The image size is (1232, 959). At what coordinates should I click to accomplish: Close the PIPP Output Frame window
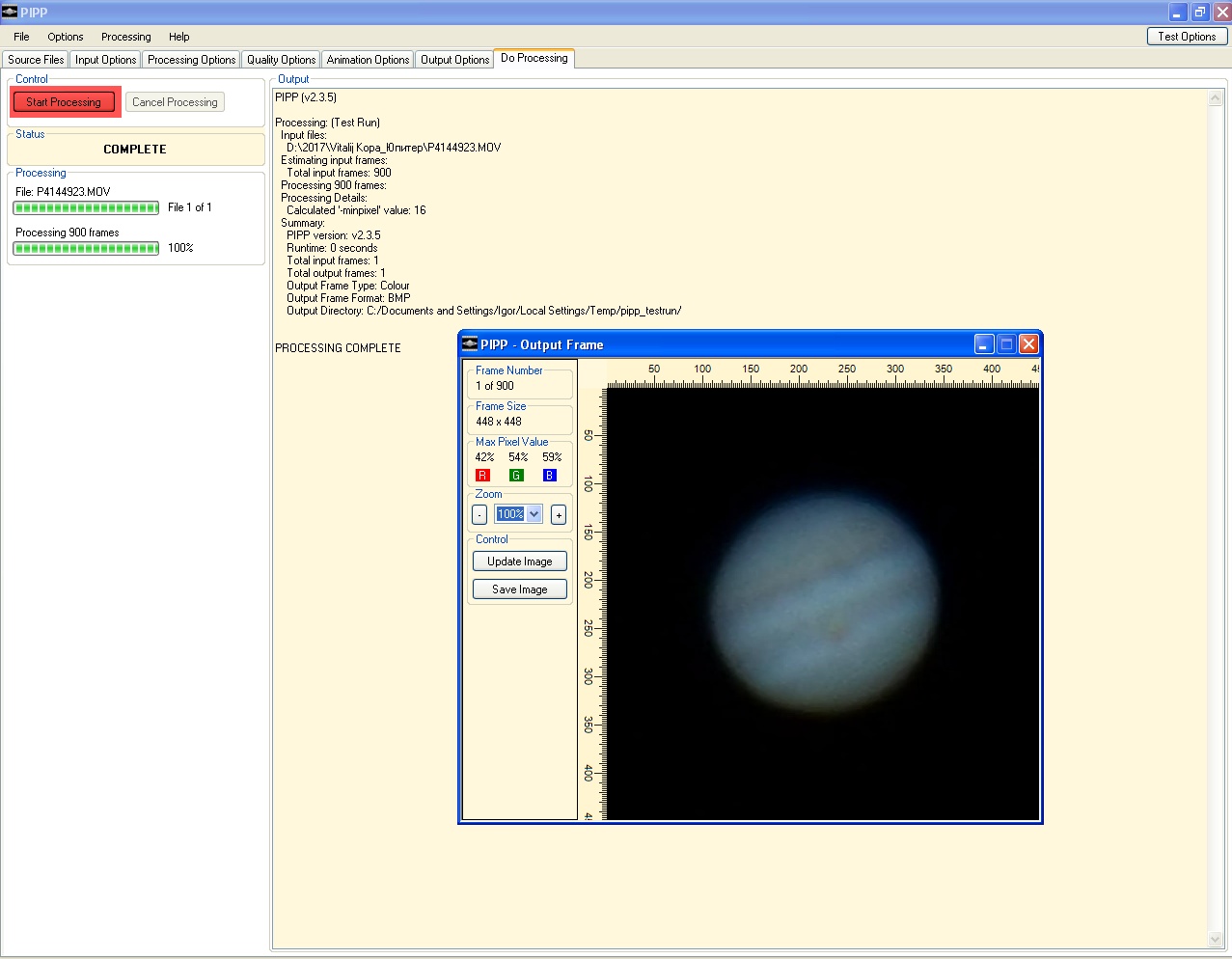[1028, 344]
